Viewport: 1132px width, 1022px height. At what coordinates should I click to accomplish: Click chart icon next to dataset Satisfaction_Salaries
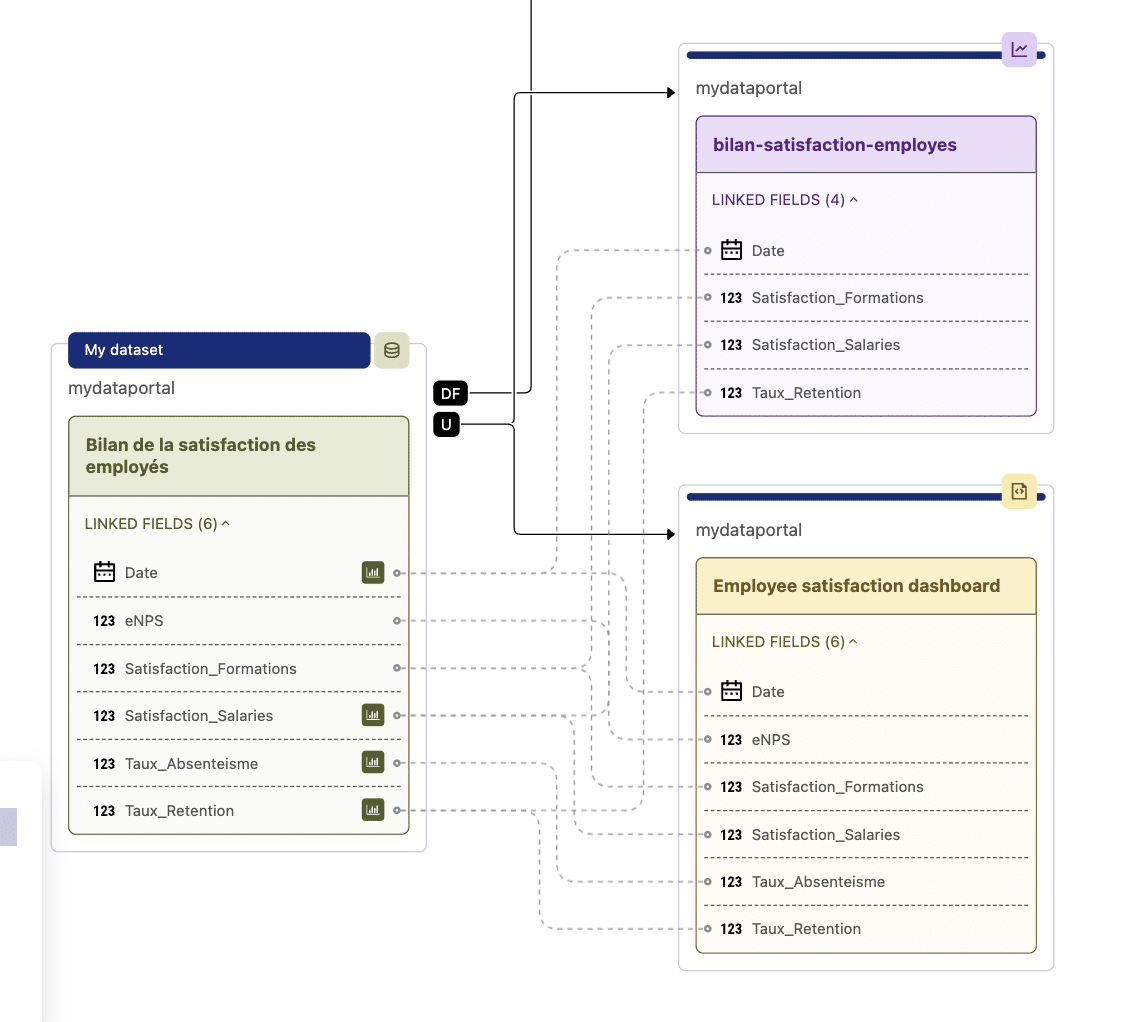click(x=373, y=715)
